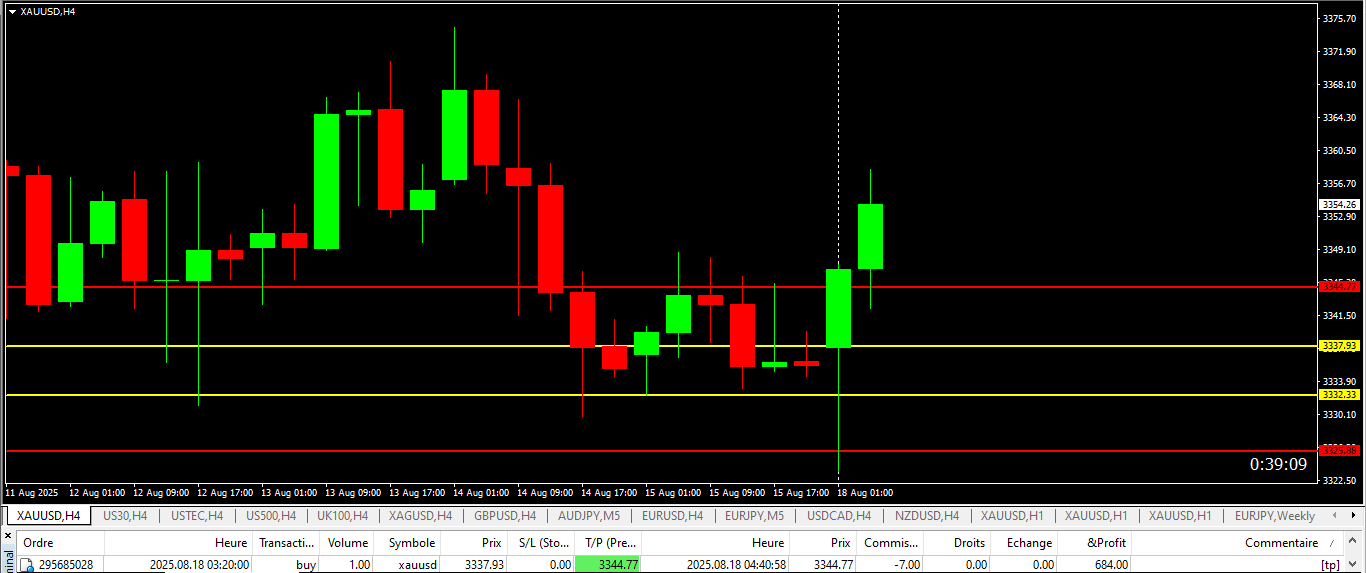Sort by the Volume column header
Screen dimensions: 1366x573
click(348, 543)
